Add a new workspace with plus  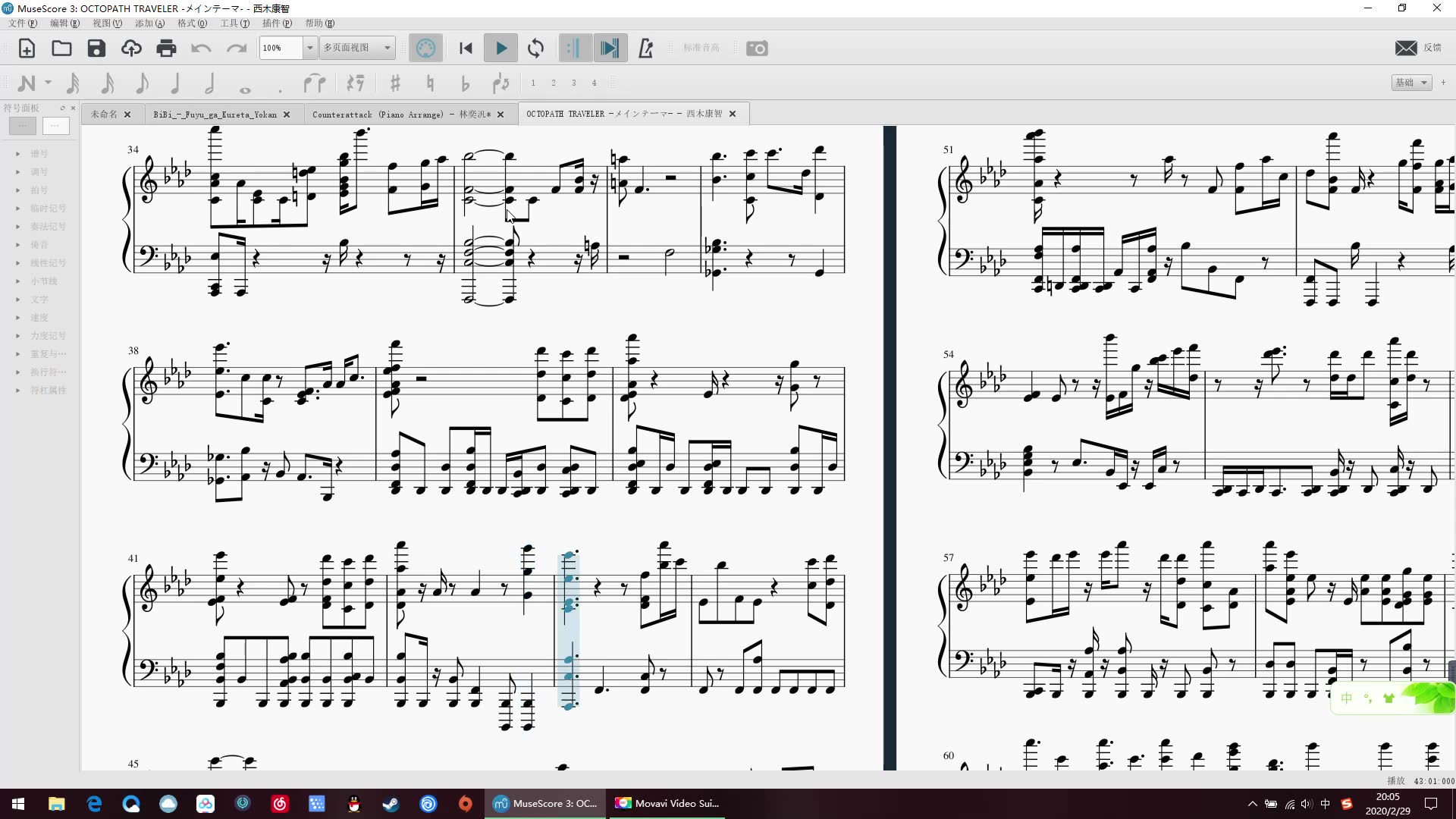pyautogui.click(x=1443, y=83)
